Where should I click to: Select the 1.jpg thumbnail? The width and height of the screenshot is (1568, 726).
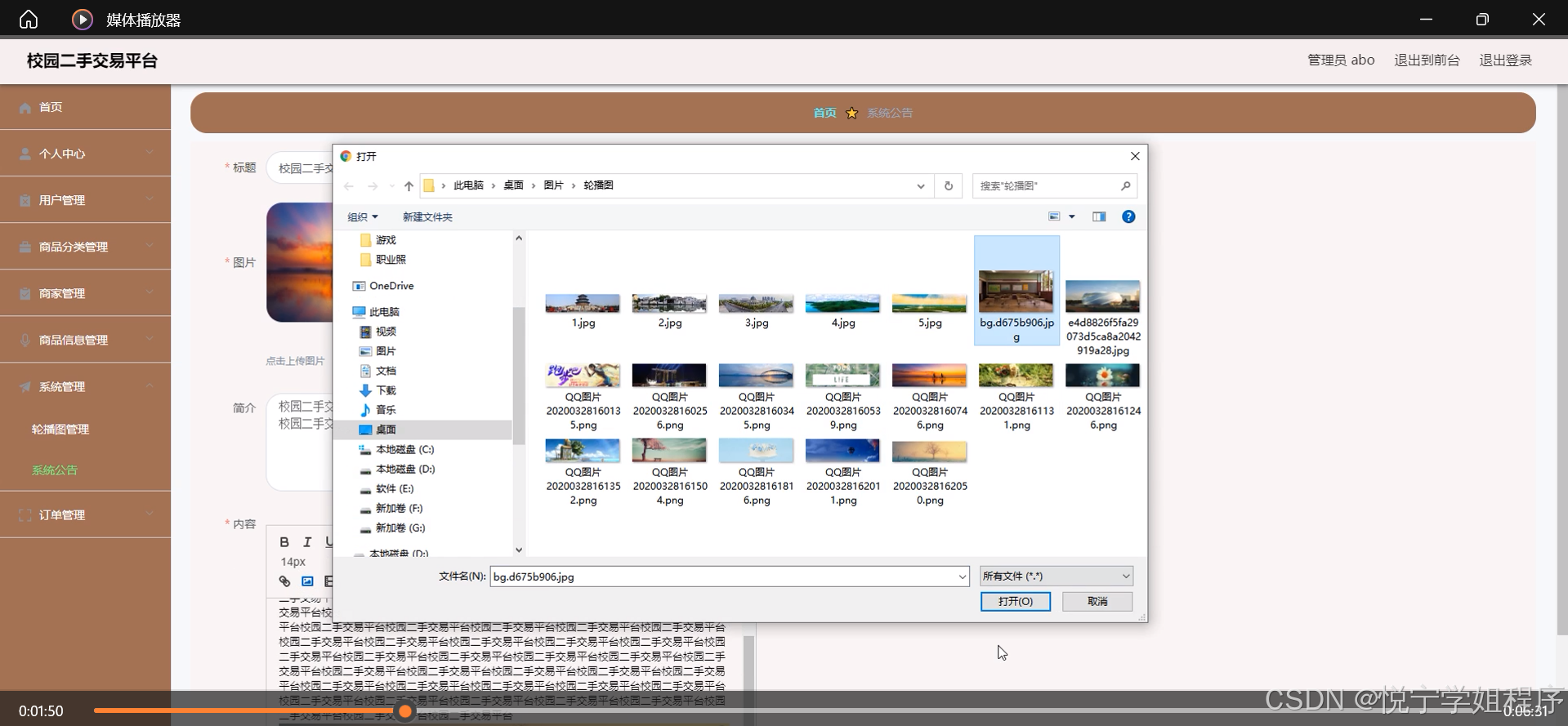(583, 311)
